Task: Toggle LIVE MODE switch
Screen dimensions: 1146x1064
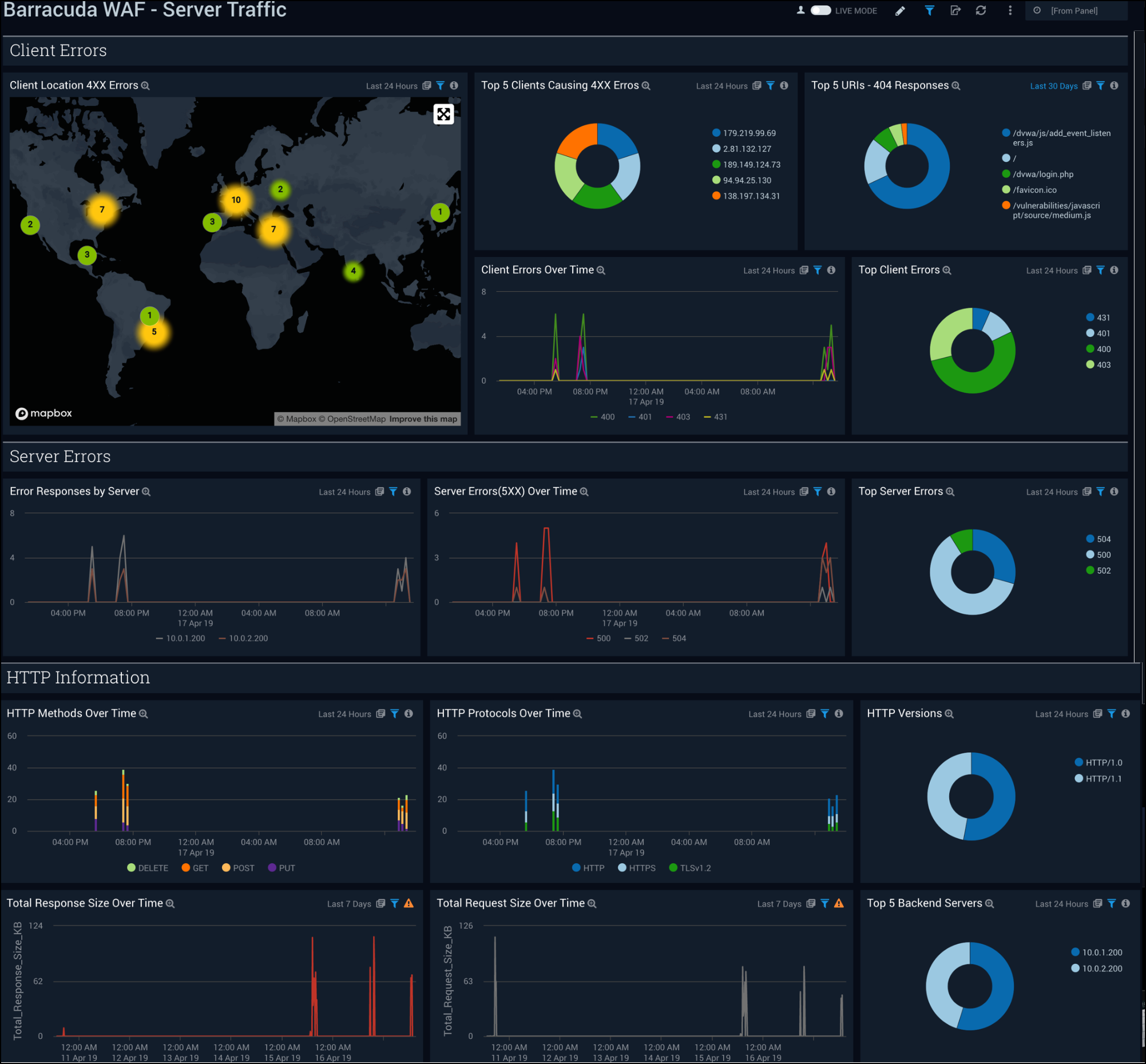Action: [x=820, y=10]
